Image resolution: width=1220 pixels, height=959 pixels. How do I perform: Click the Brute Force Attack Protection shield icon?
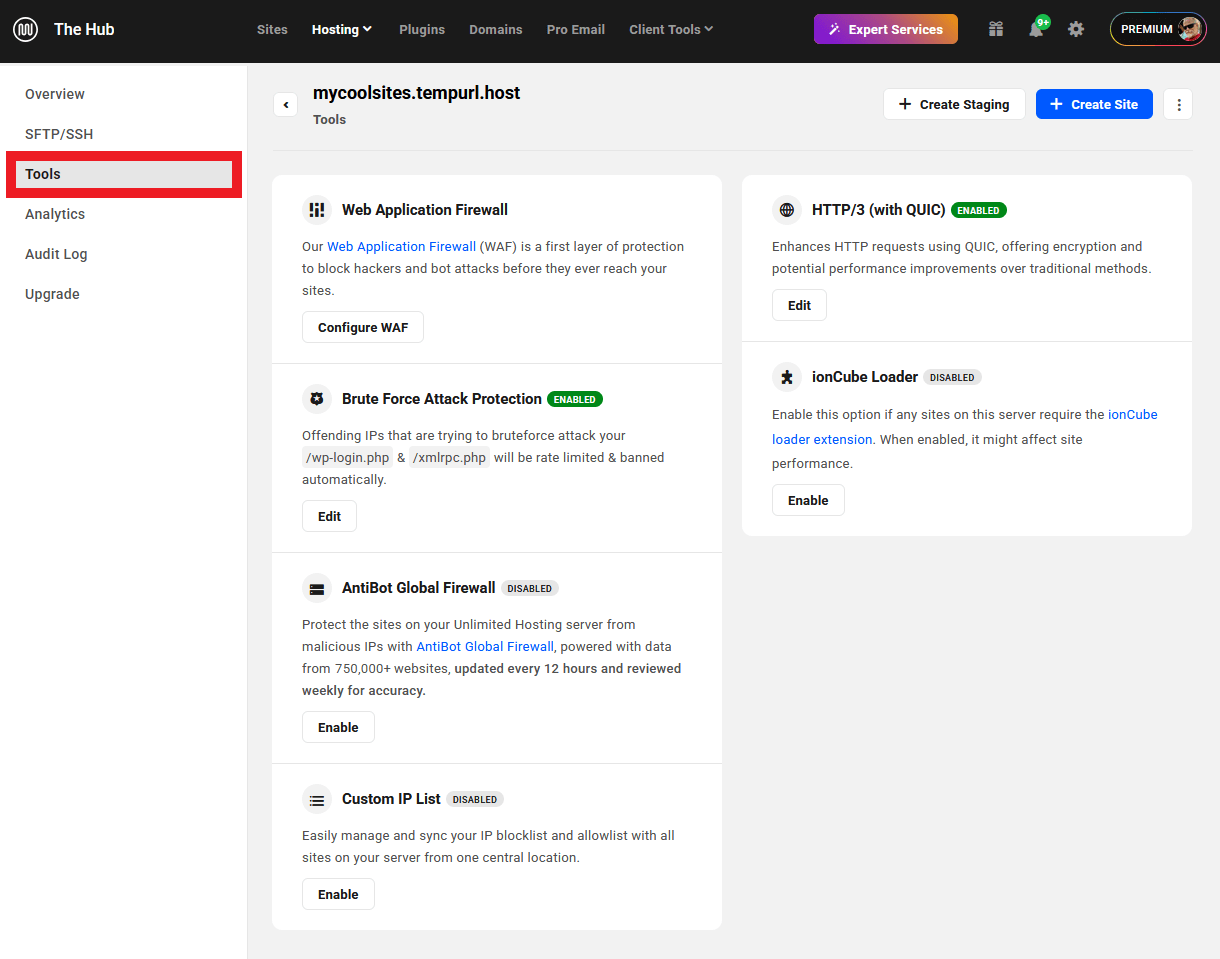(317, 399)
